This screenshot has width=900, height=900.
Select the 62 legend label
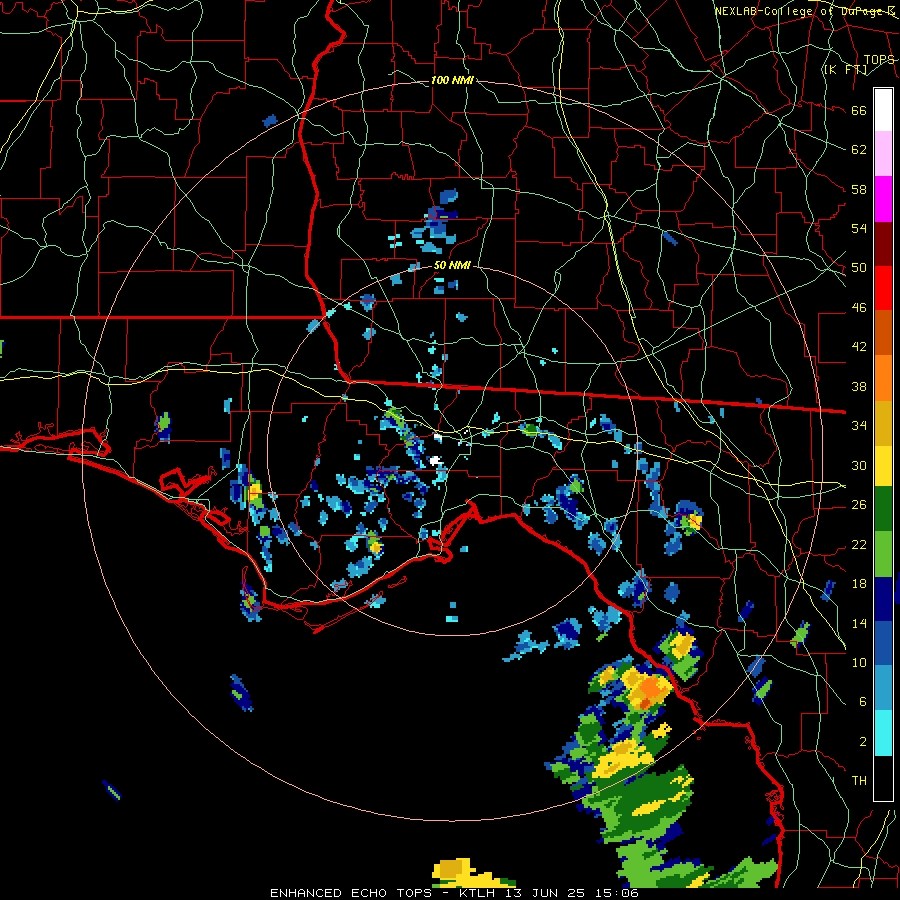tap(859, 150)
